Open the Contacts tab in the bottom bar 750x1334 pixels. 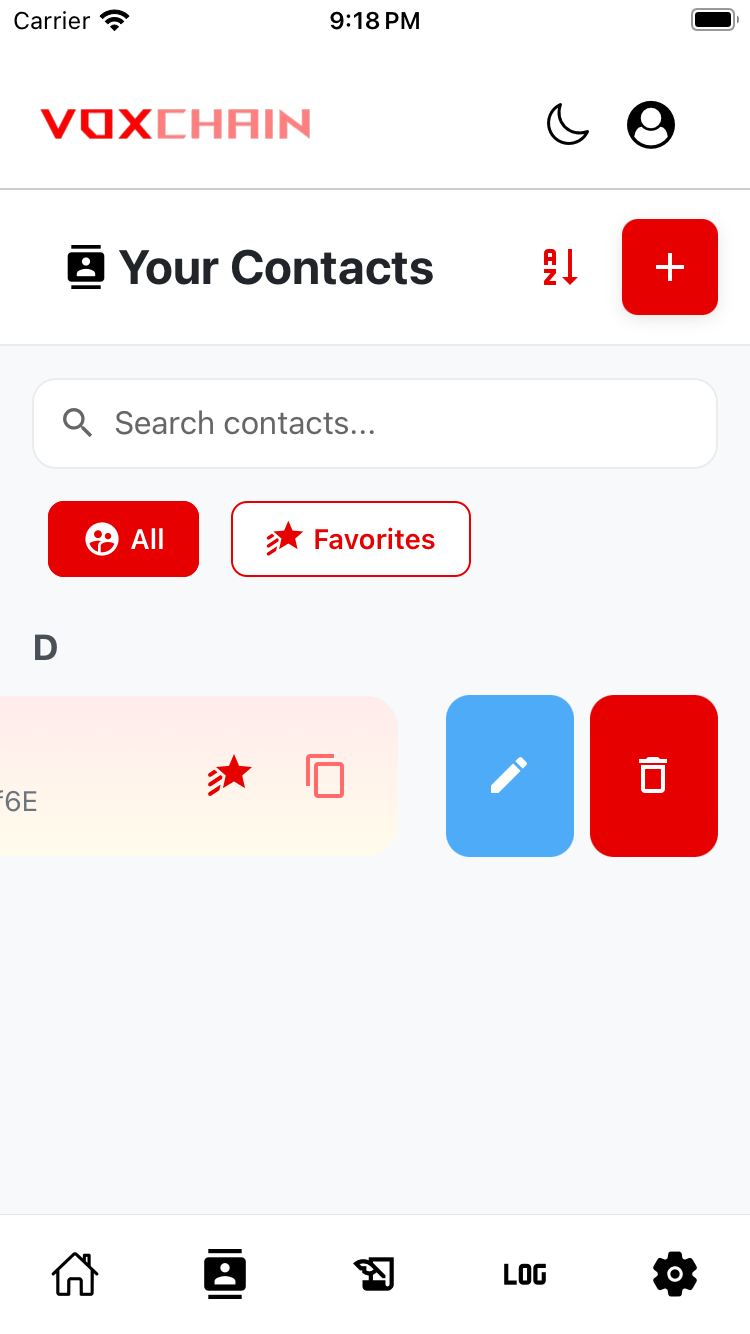pyautogui.click(x=225, y=1274)
